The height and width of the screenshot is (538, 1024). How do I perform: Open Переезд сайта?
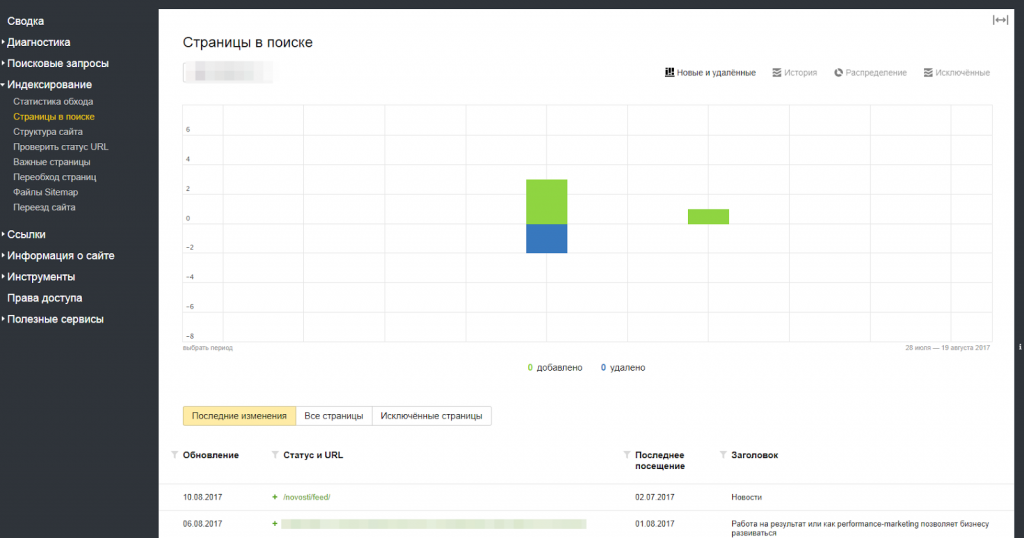[x=44, y=207]
